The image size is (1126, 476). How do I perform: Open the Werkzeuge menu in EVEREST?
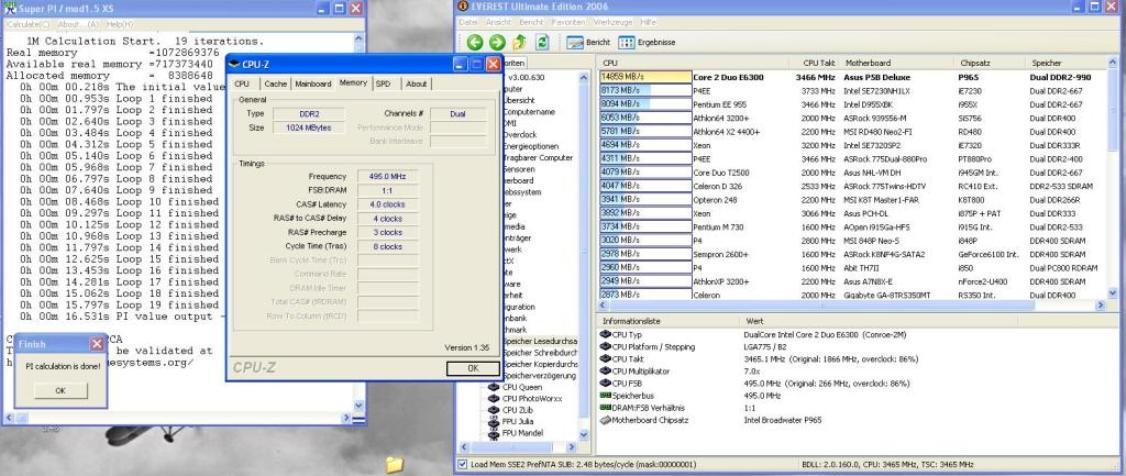click(613, 22)
